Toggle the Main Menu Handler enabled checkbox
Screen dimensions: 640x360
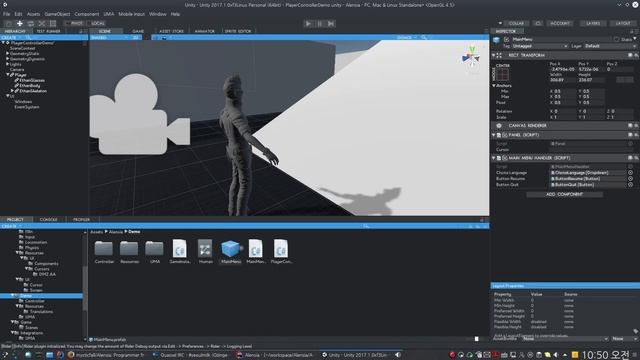coord(505,158)
